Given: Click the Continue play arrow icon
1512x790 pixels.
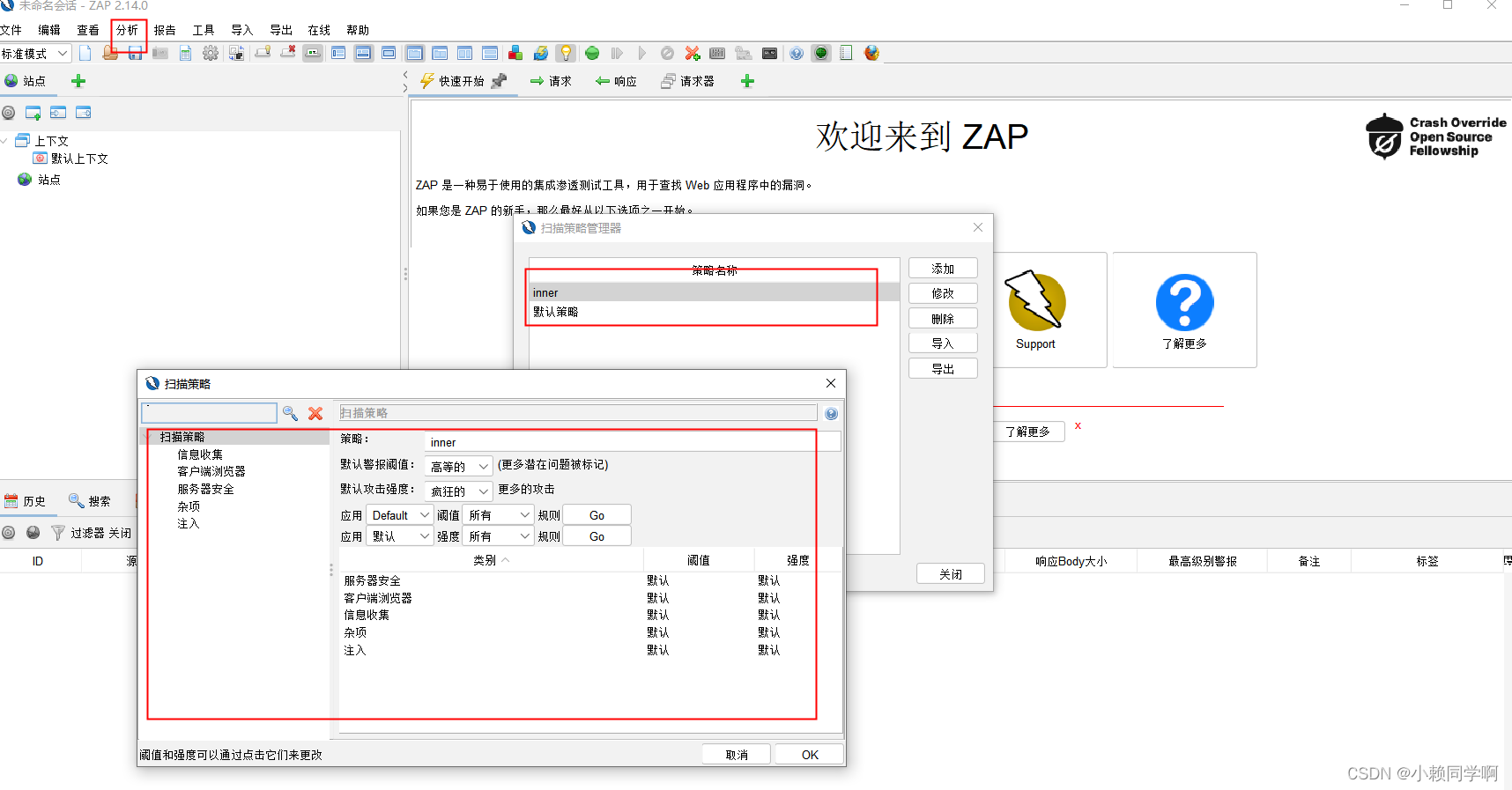Looking at the screenshot, I should (x=641, y=54).
